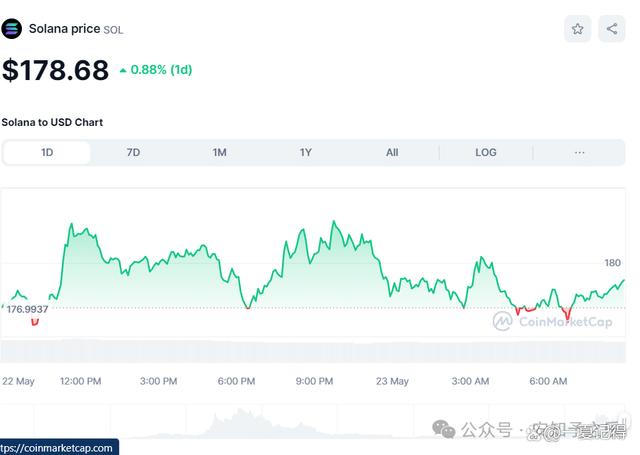Viewport: 640px width, 455px height.
Task: Switch chart to the 7D range
Action: tap(133, 153)
